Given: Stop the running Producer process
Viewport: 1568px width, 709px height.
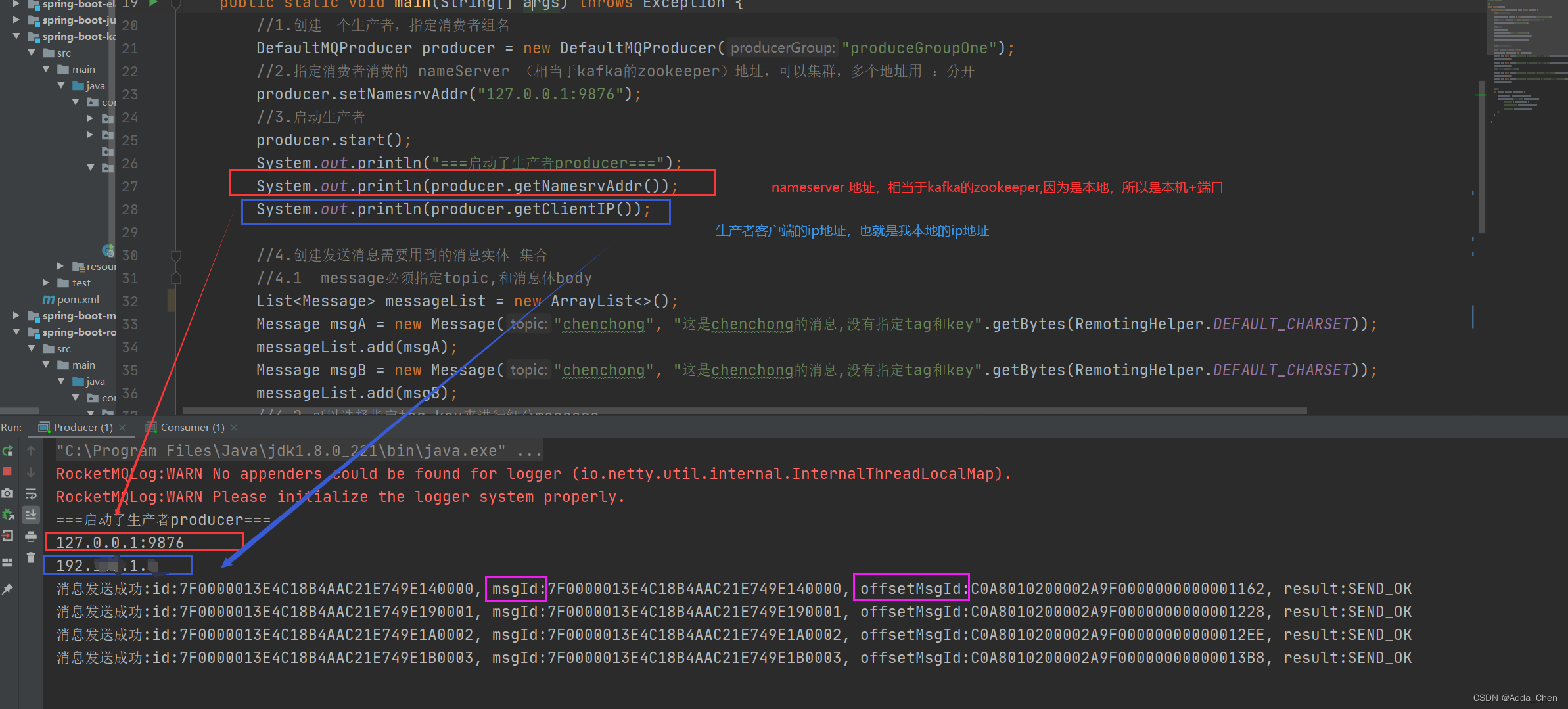Looking at the screenshot, I should click(x=8, y=472).
